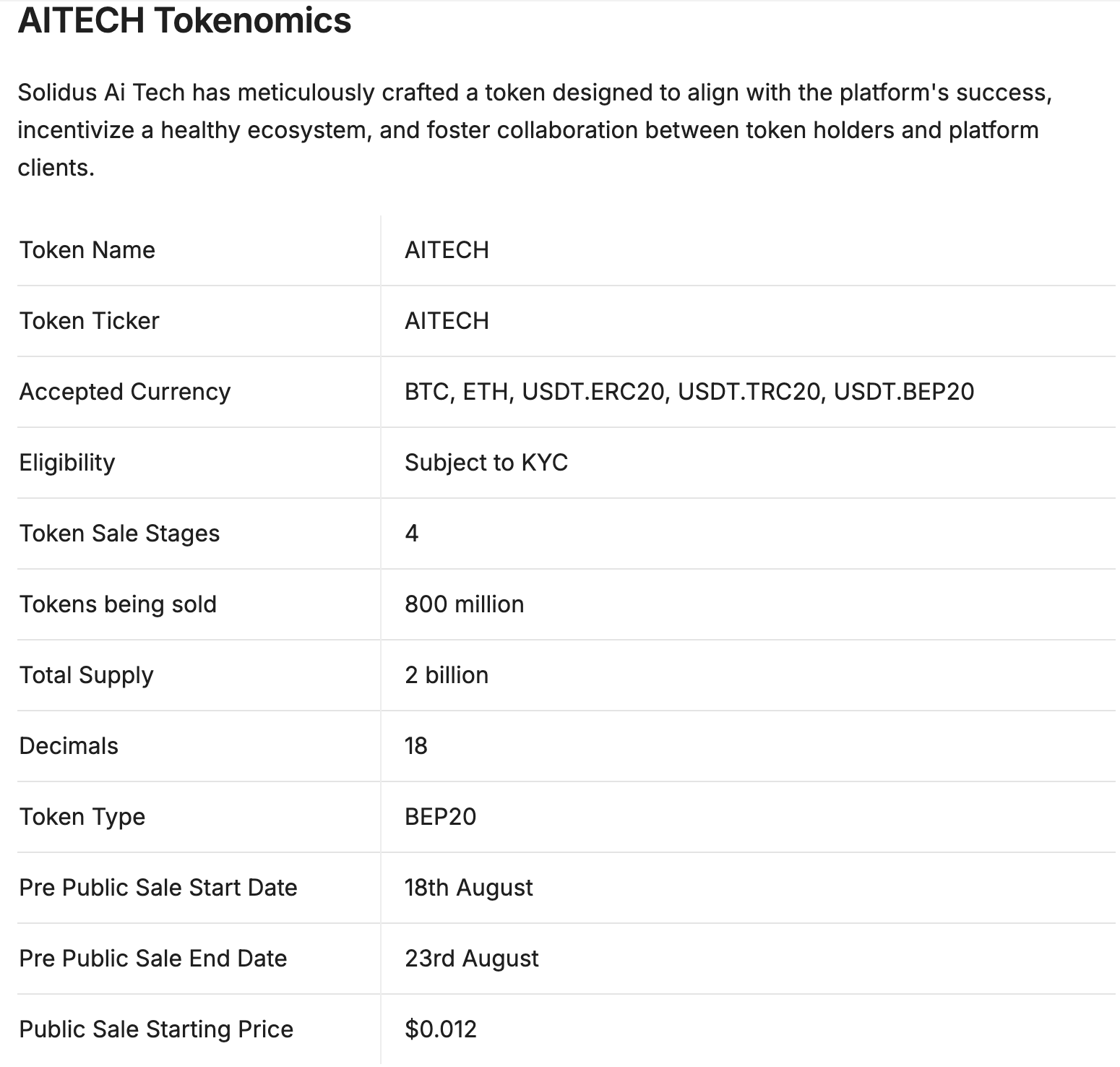
Task: Click the $0.012 starting price value
Action: click(x=441, y=1029)
